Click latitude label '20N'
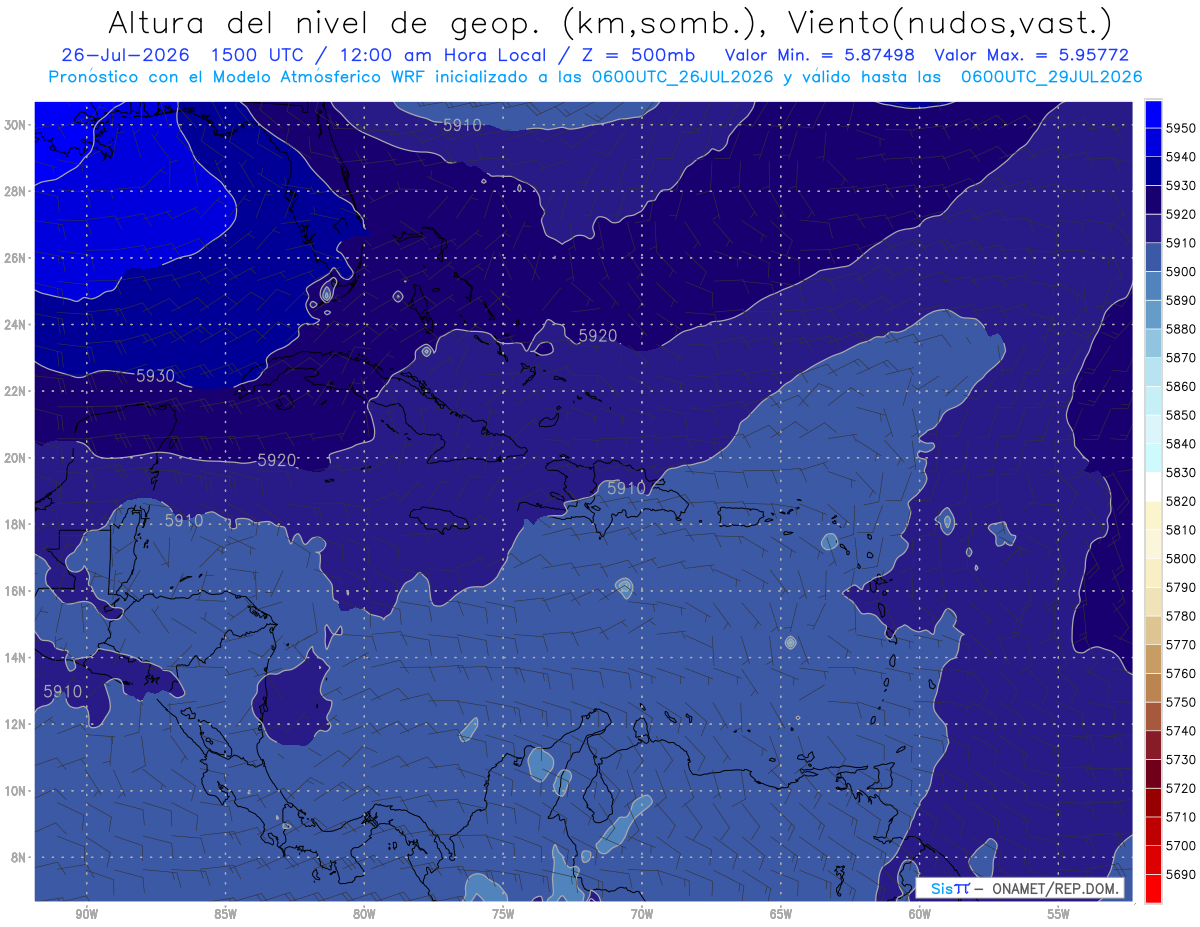The width and height of the screenshot is (1200, 927). pos(14,458)
